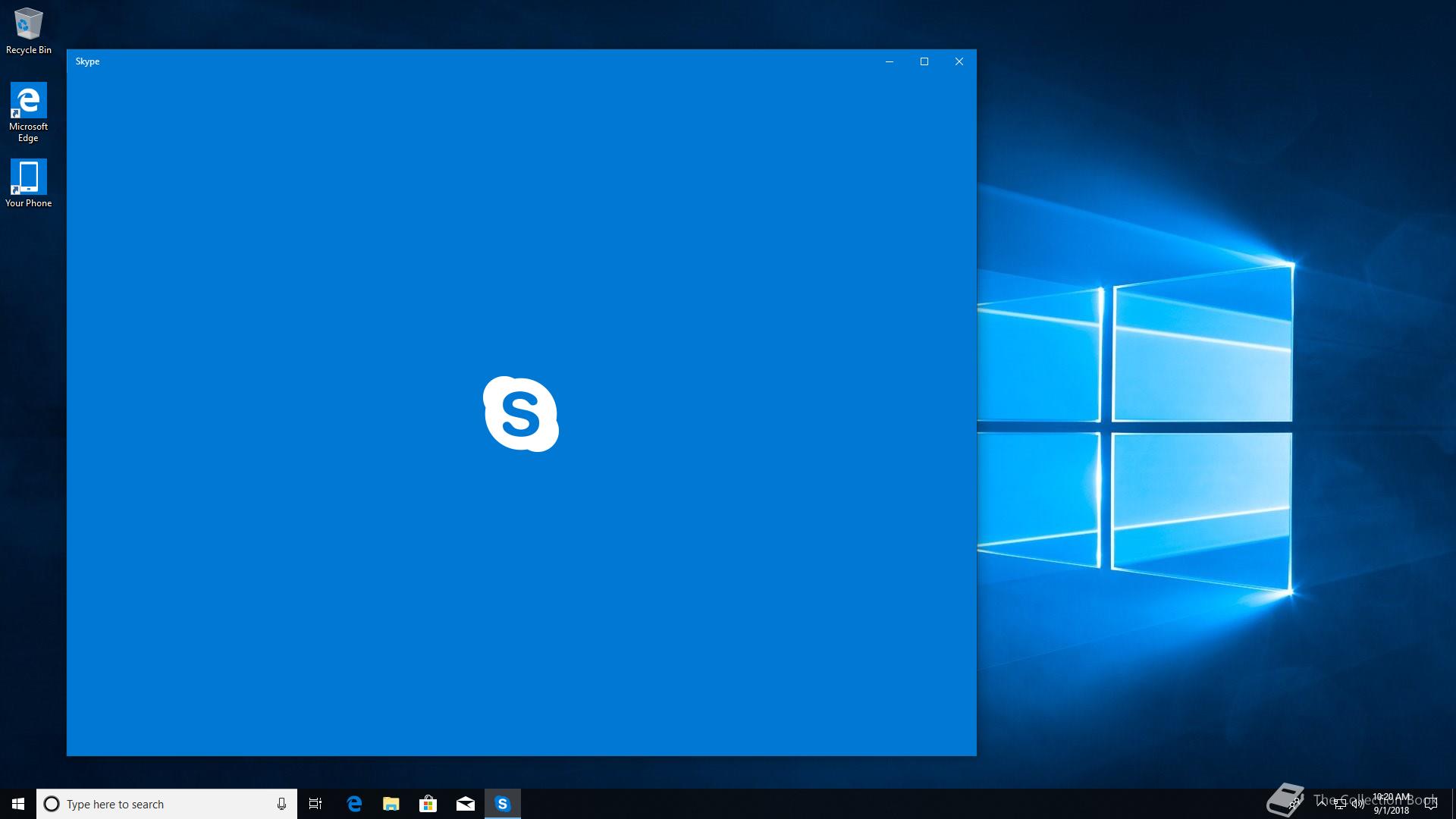Viewport: 1456px width, 819px height.
Task: Open the Action Center notifications icon
Action: coord(1431,804)
